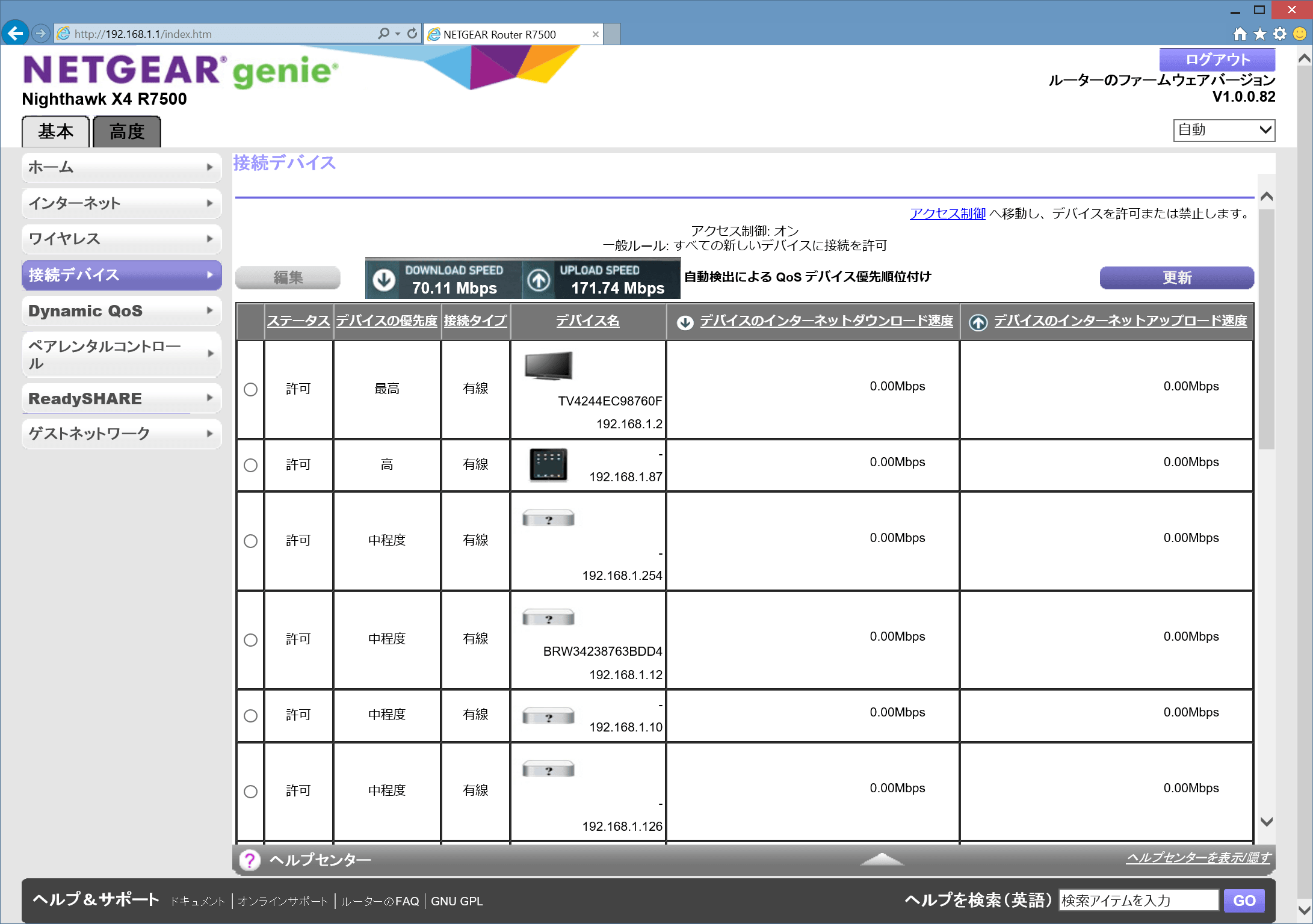Click the unknown device icon for 192.168.1.254
The height and width of the screenshot is (924, 1313).
click(x=548, y=519)
